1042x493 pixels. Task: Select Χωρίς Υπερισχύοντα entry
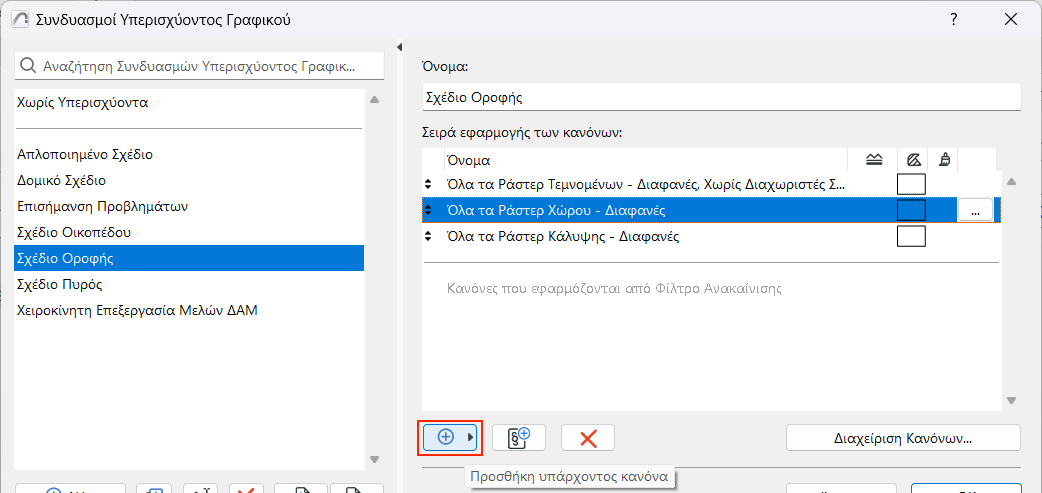pyautogui.click(x=83, y=103)
